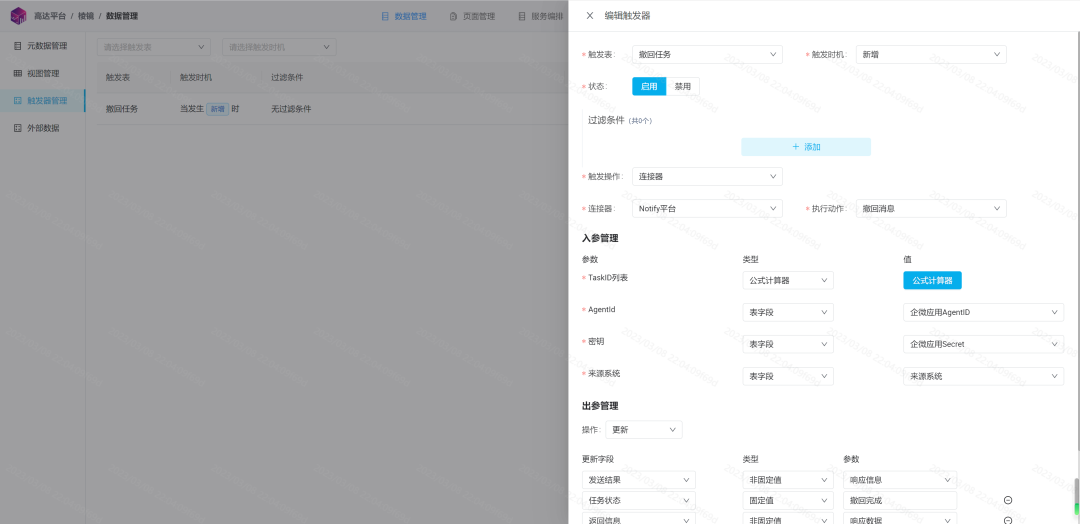Click the 元数据管理 sidebar icon
The width and height of the screenshot is (1080, 524).
[18, 46]
